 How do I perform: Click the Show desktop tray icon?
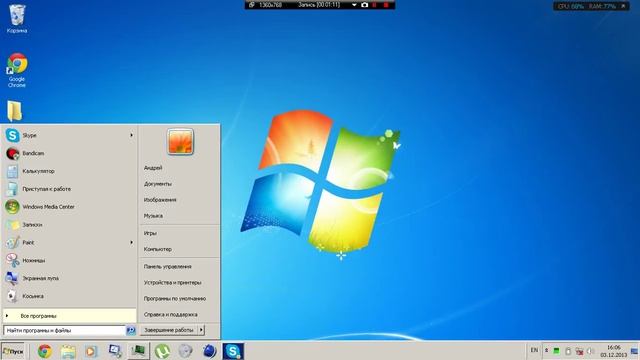634,351
